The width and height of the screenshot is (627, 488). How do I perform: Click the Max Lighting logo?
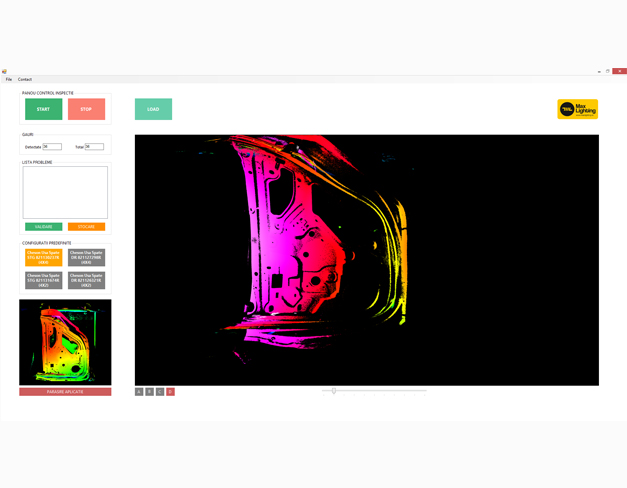[577, 109]
